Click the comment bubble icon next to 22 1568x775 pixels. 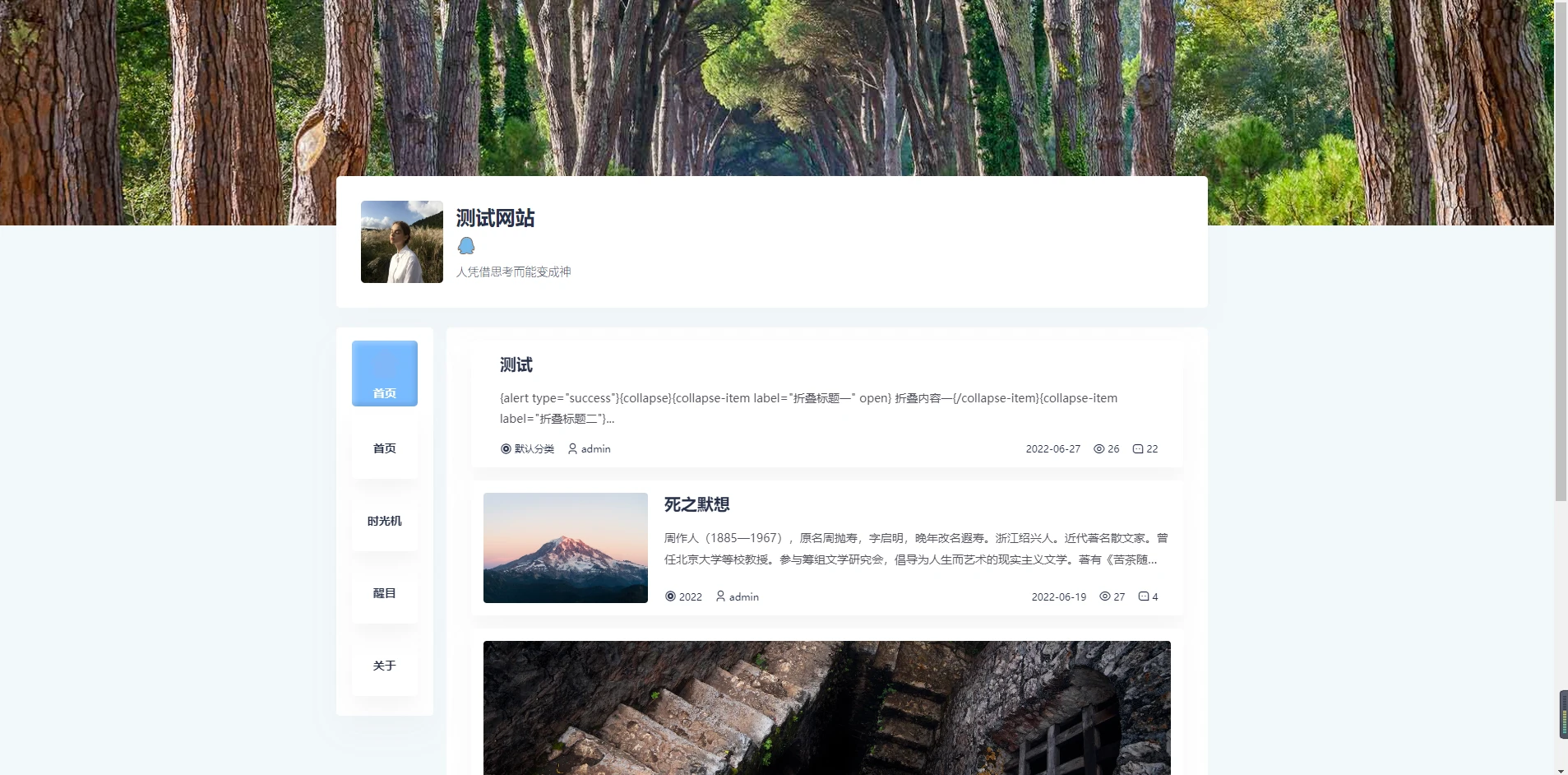1138,449
